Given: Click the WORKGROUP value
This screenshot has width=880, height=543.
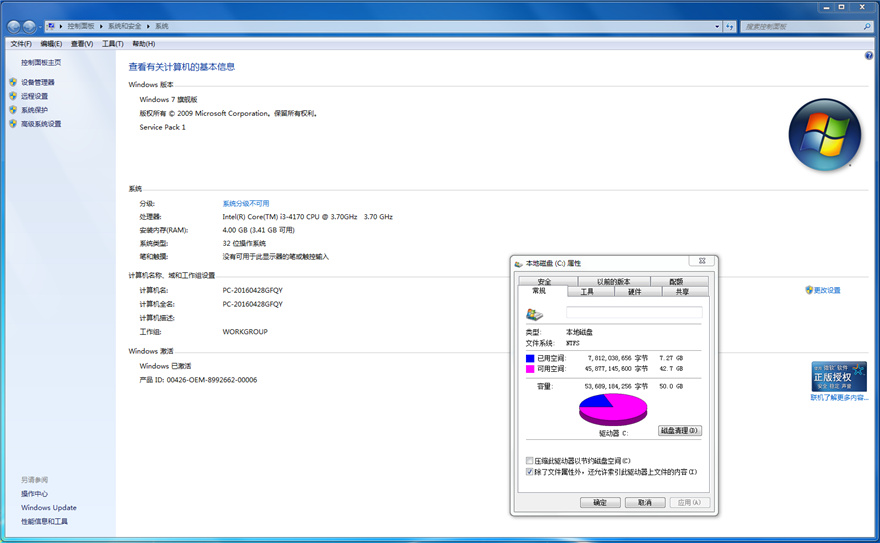Looking at the screenshot, I should [245, 332].
